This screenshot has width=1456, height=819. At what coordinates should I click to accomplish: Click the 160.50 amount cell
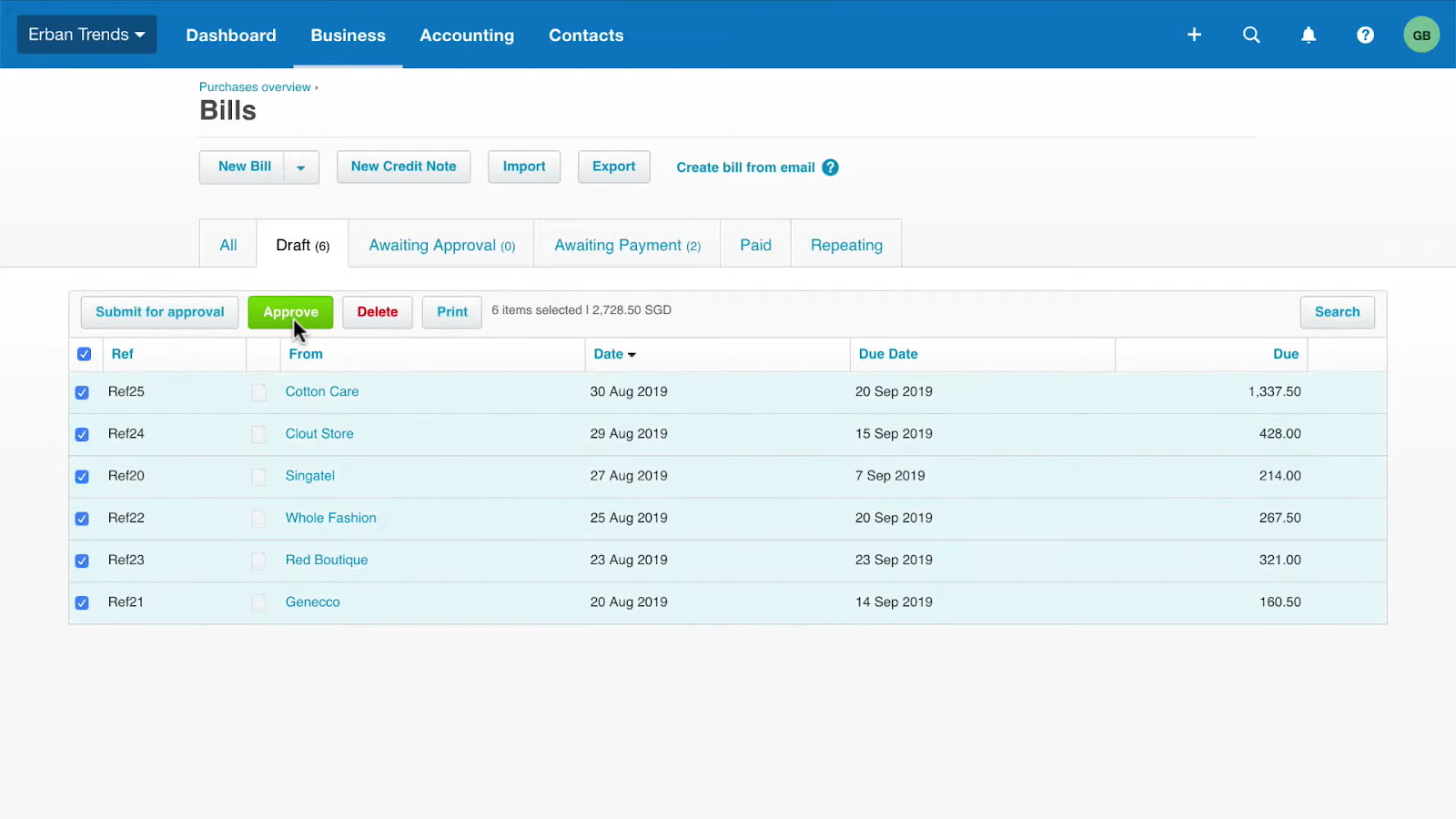click(x=1279, y=602)
